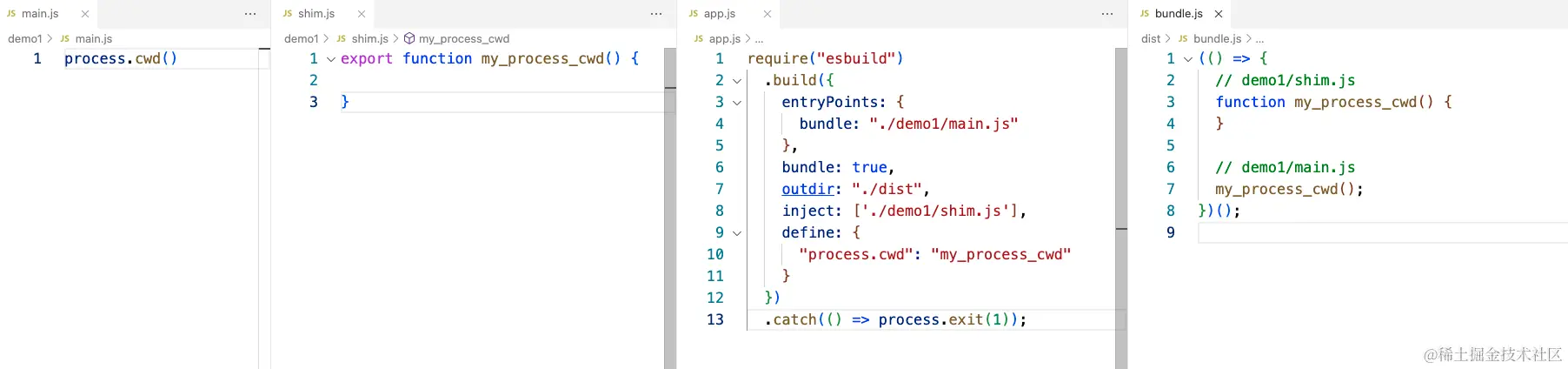The image size is (1568, 369).
Task: Collapse arrow function fold on bundle.js line 1
Action: (1188, 59)
